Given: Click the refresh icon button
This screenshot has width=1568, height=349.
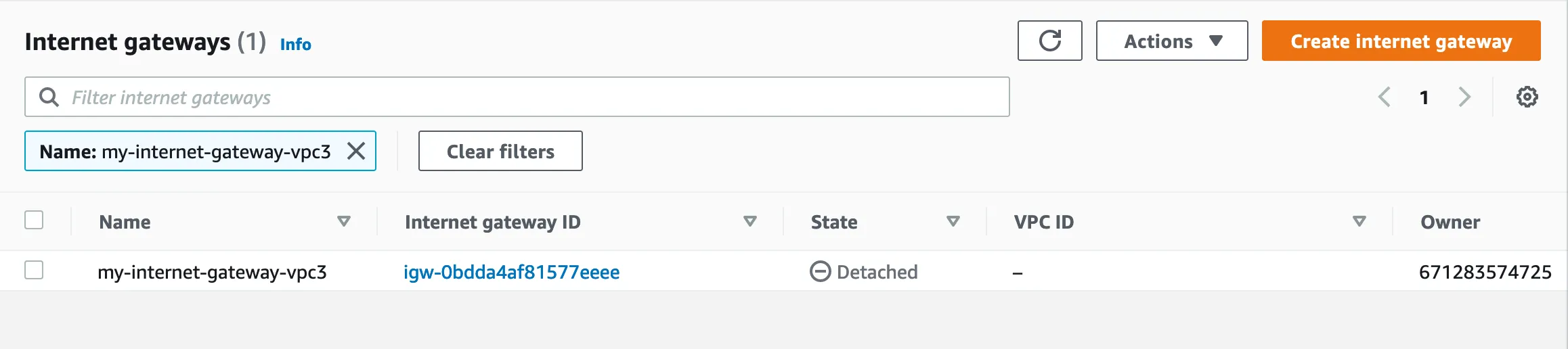Looking at the screenshot, I should [x=1049, y=41].
